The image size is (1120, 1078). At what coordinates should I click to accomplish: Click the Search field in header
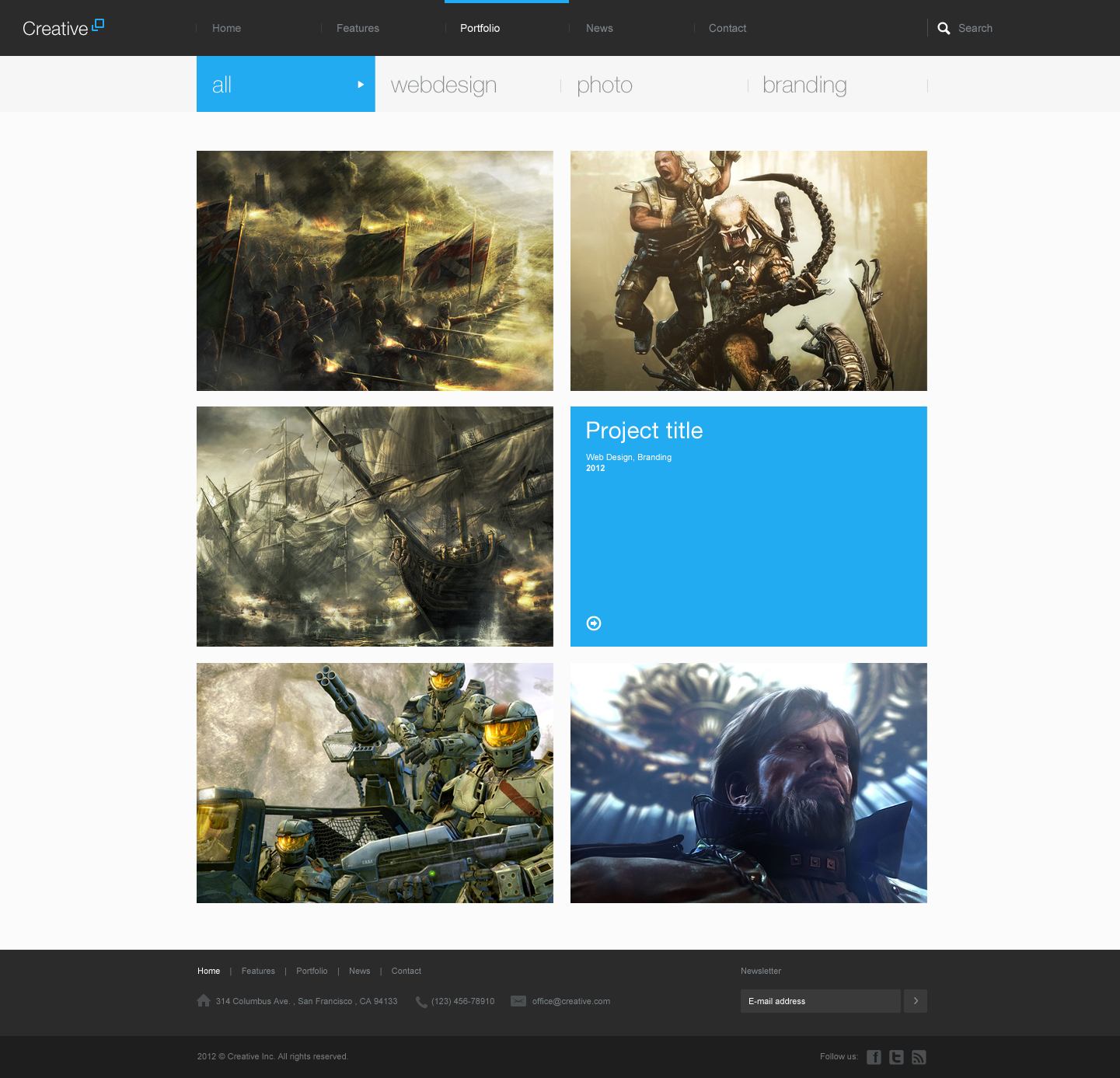(x=975, y=28)
